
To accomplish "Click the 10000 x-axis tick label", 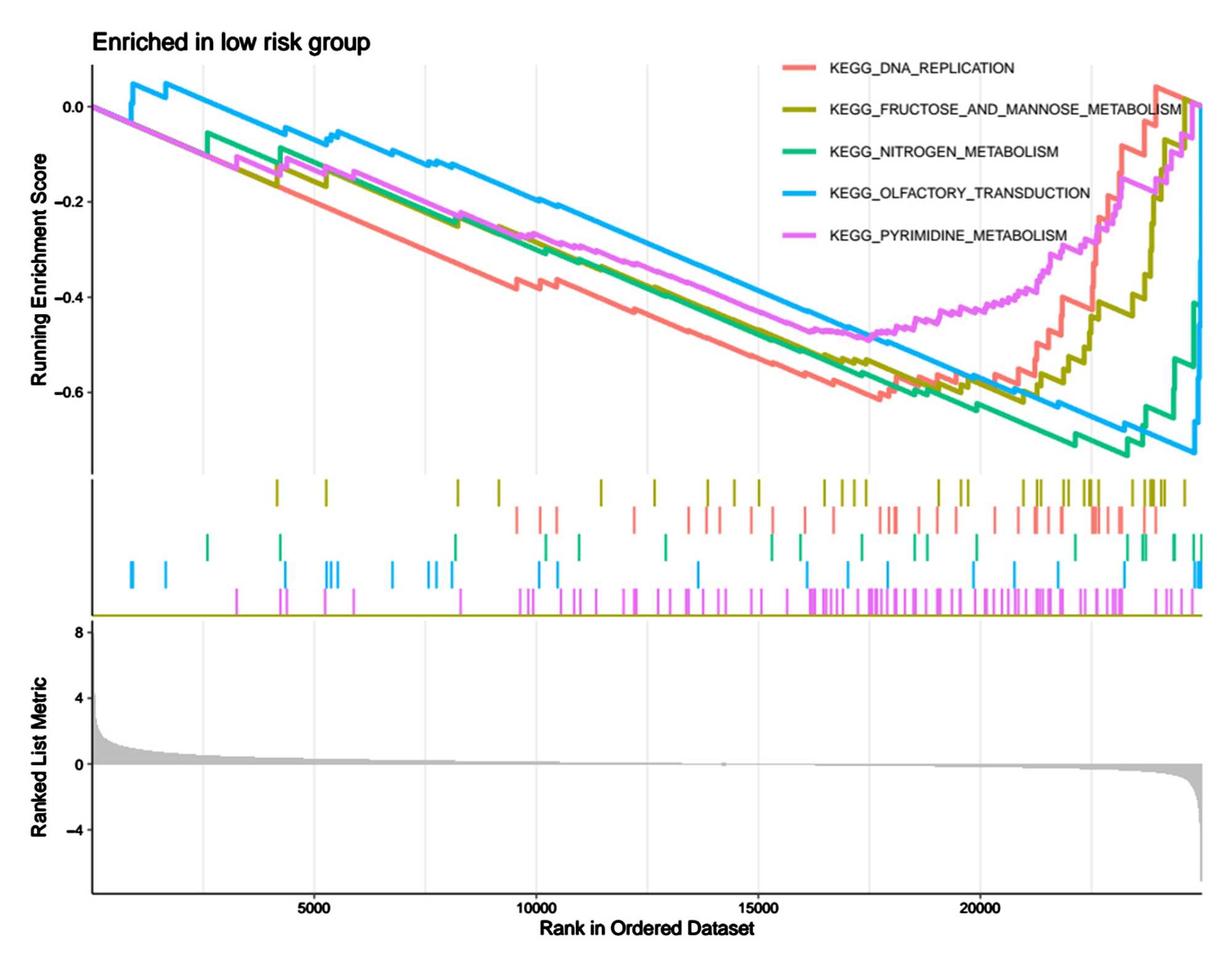I will tap(535, 908).
